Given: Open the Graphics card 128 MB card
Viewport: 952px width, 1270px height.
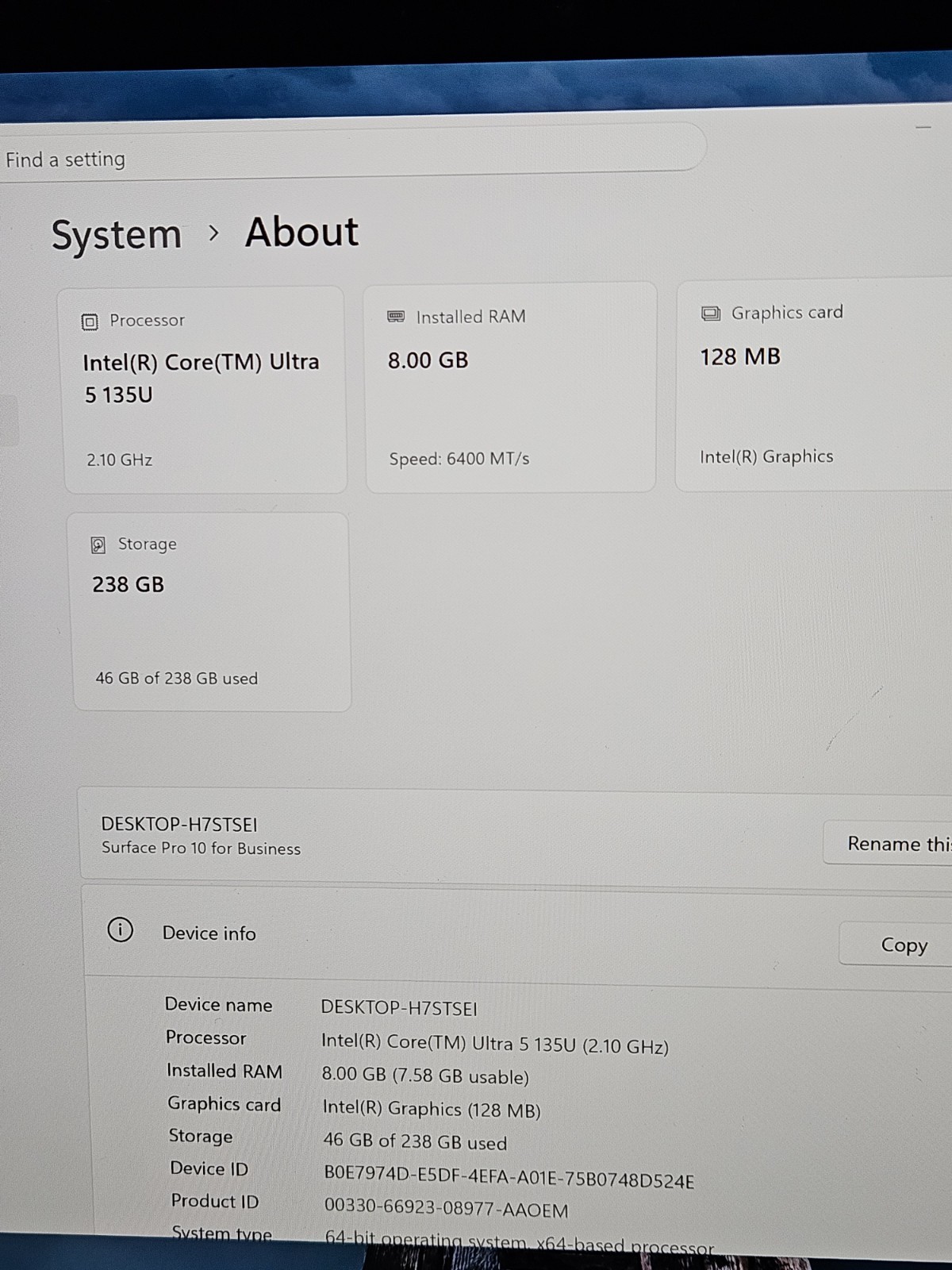Looking at the screenshot, I should tap(814, 385).
